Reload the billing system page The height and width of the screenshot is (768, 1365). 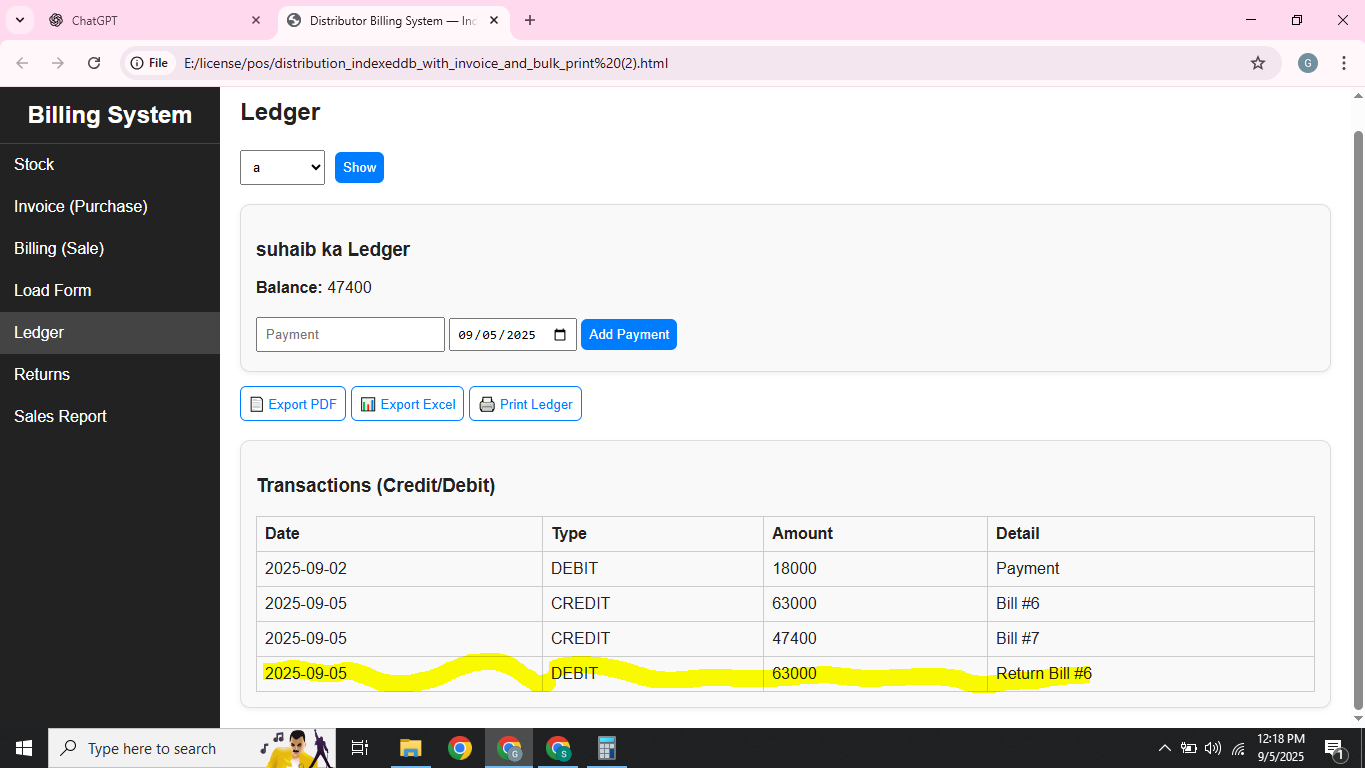pos(94,62)
